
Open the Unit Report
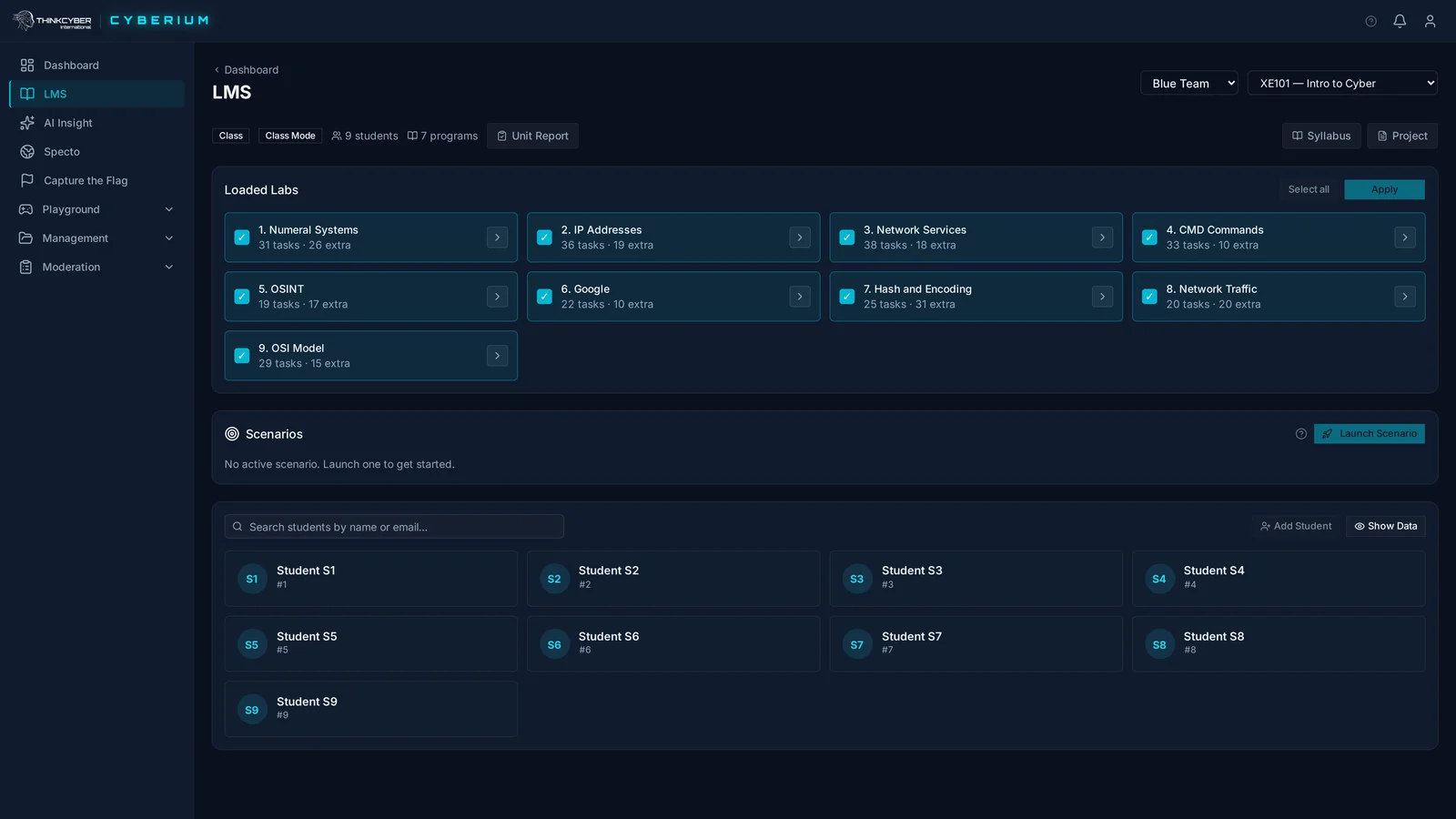(532, 136)
